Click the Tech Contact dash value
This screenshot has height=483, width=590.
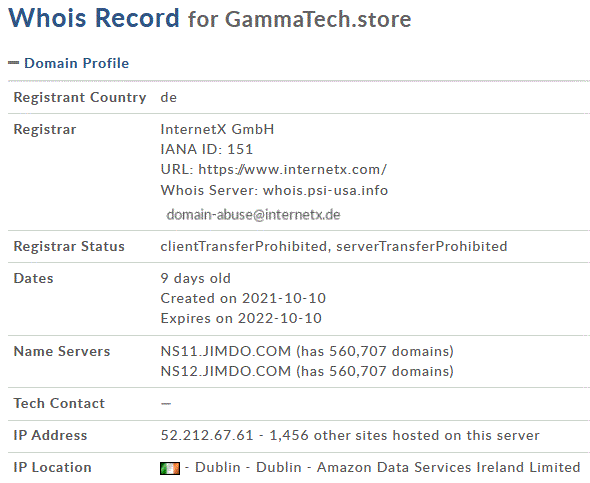166,404
